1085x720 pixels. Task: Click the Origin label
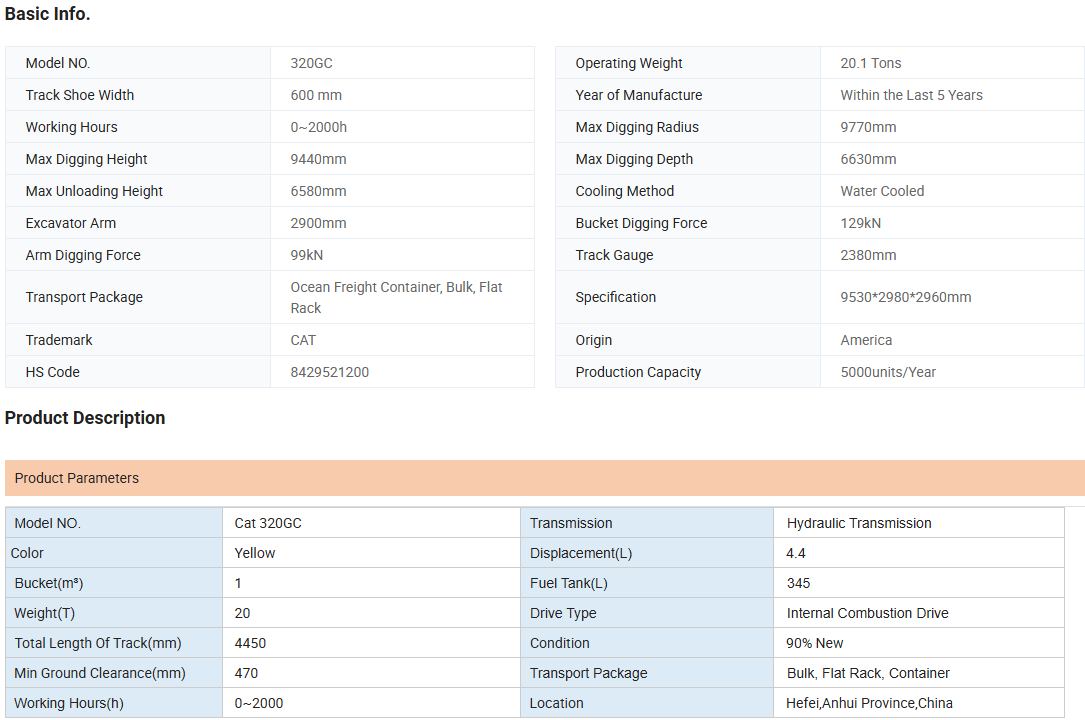coord(594,340)
